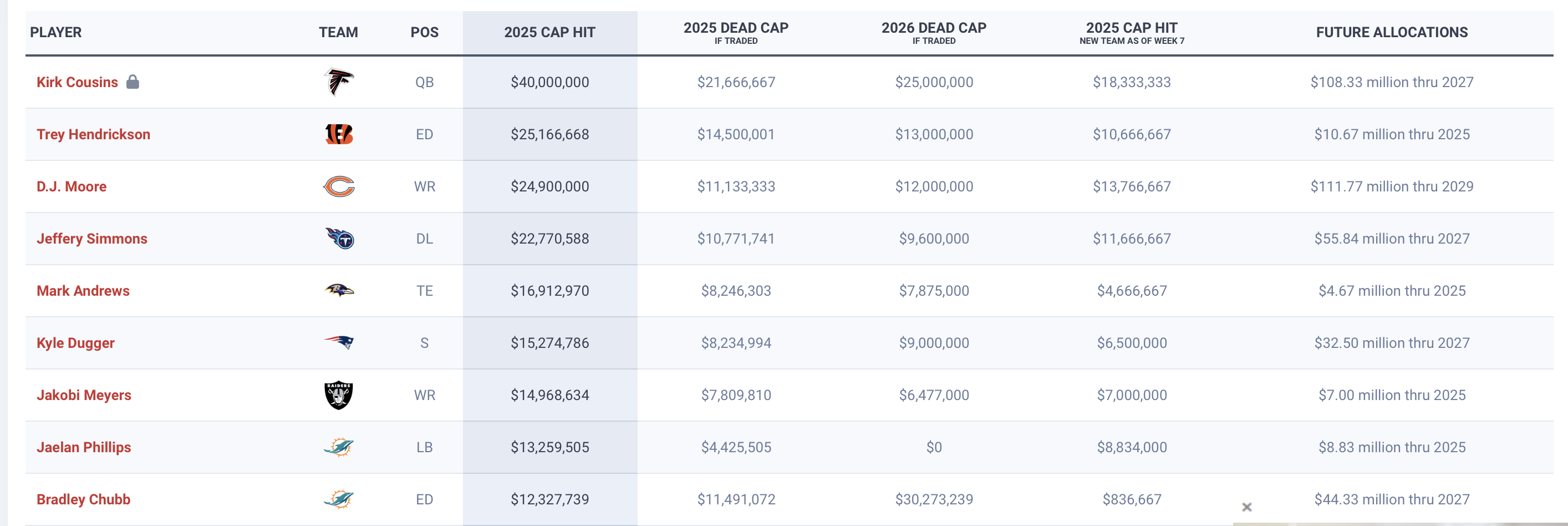This screenshot has height=526, width=1568.
Task: Click the Chicago Bears team logo
Action: tap(338, 186)
